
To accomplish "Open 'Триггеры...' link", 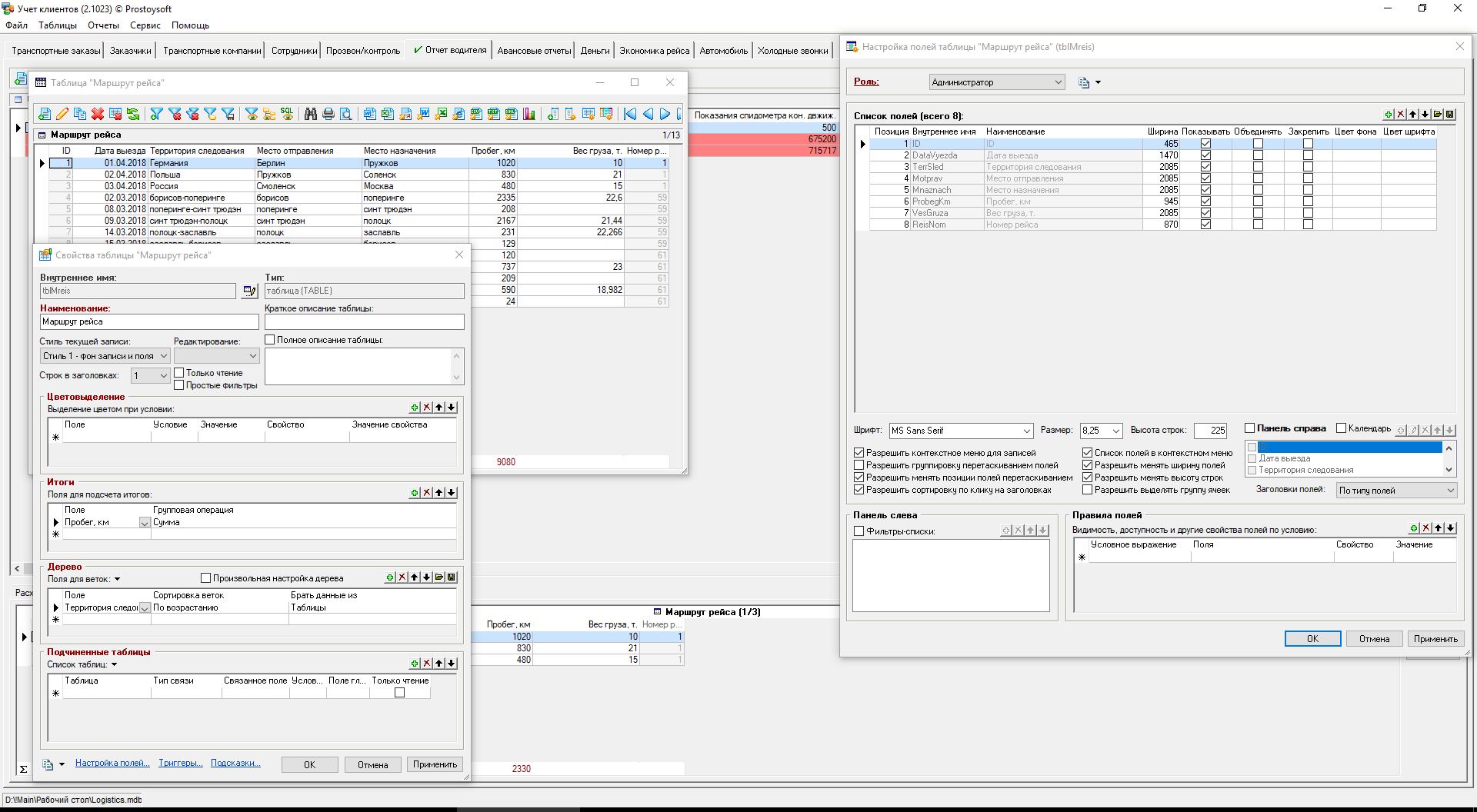I will point(181,764).
